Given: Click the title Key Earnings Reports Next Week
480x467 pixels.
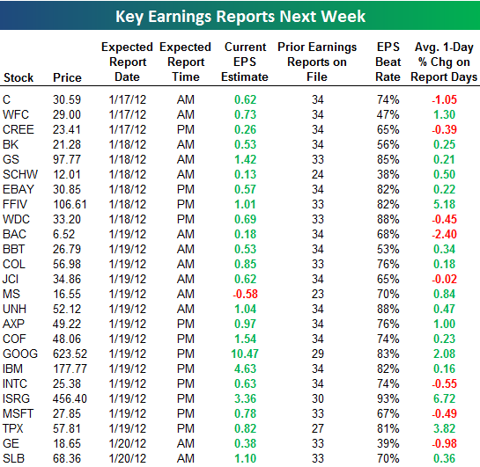Looking at the screenshot, I should pos(240,16).
